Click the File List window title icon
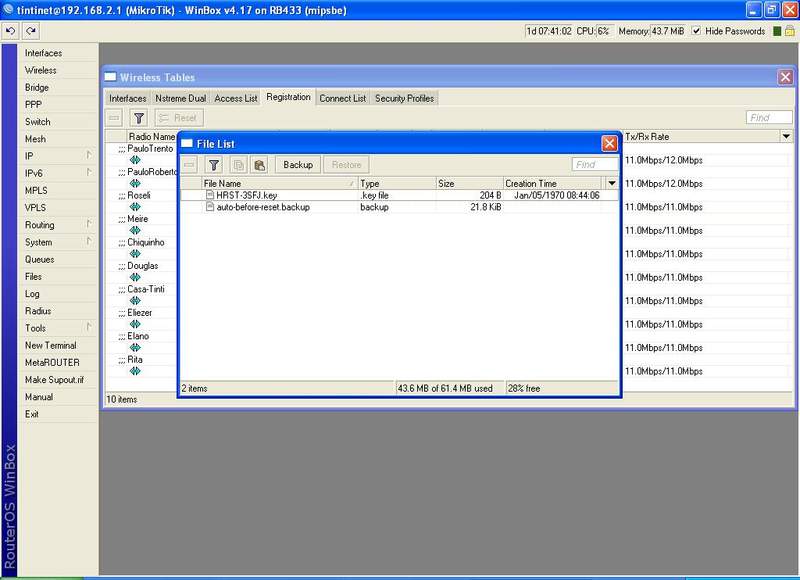 click(x=187, y=143)
